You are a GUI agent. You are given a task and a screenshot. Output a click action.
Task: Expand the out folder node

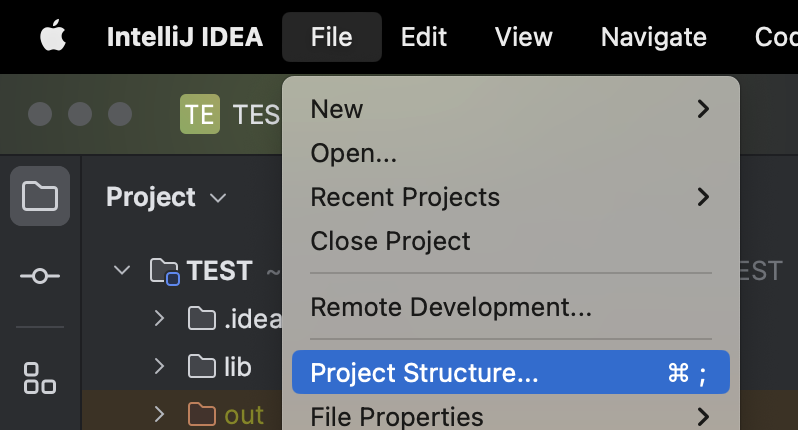coord(159,414)
